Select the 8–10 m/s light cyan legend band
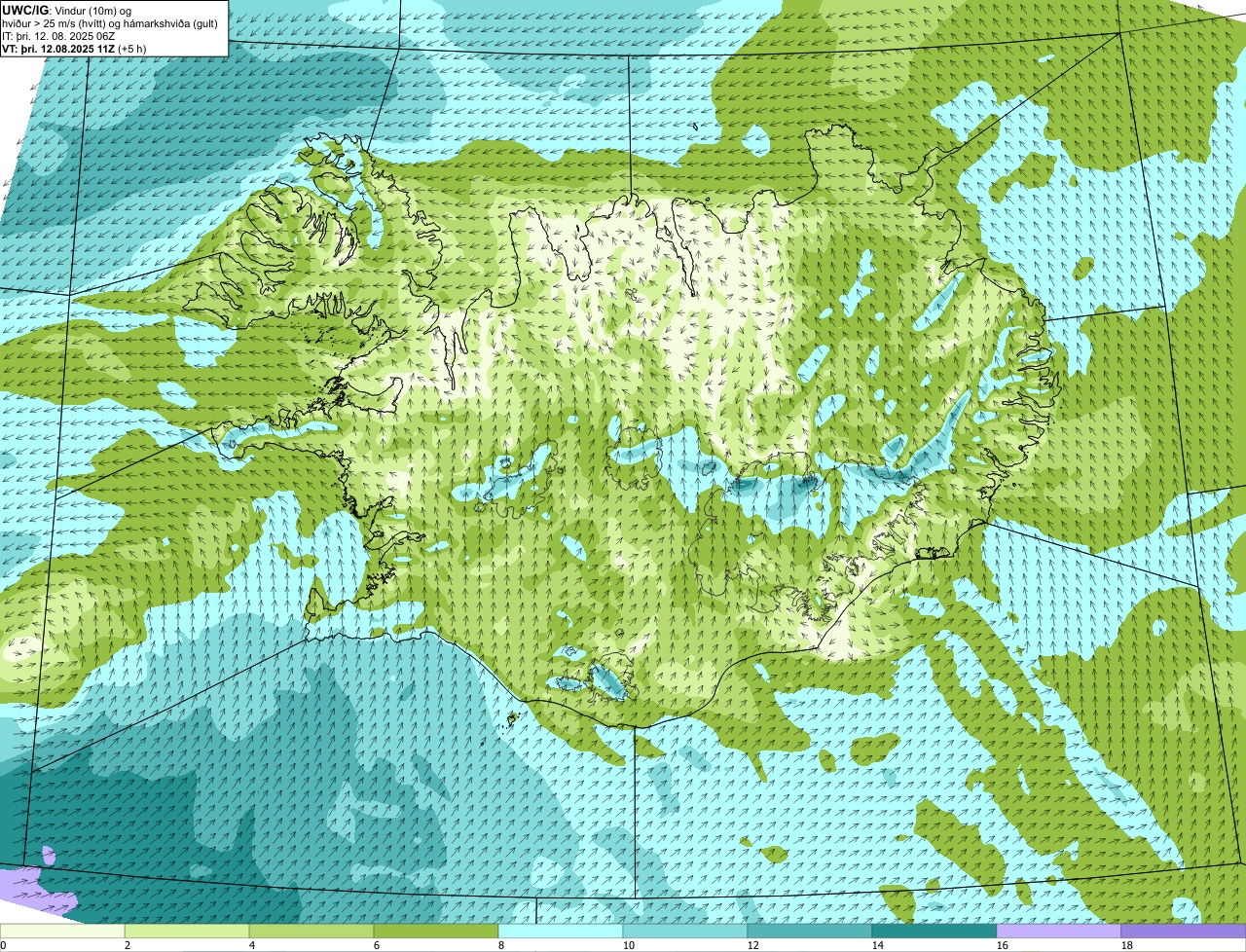The height and width of the screenshot is (952, 1246). click(x=561, y=932)
